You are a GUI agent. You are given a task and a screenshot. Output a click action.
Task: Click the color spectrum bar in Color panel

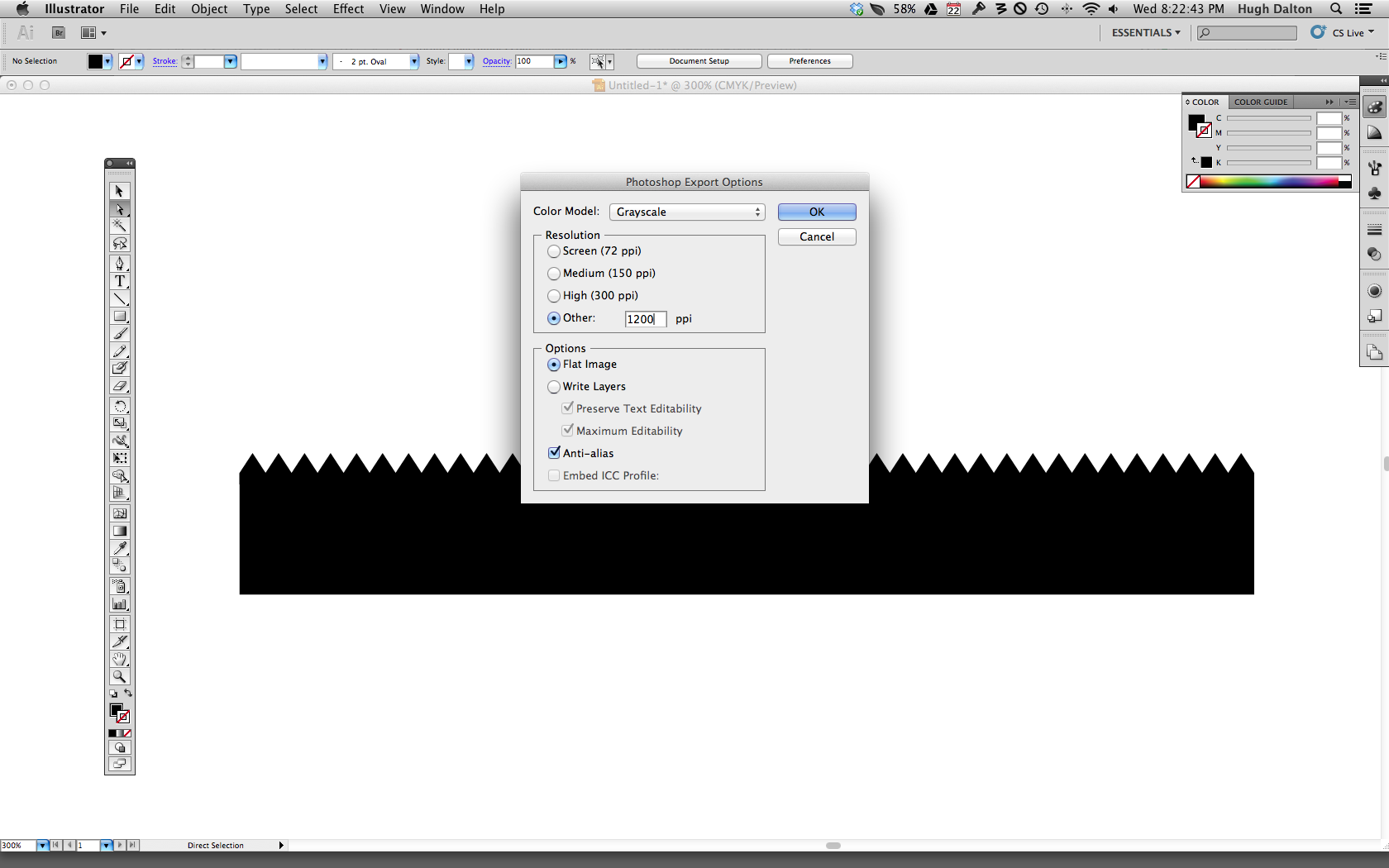point(1269,182)
